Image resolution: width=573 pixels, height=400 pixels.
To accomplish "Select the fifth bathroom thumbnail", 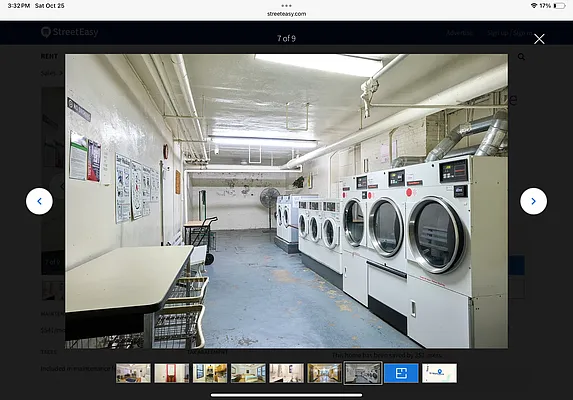I will pos(286,373).
